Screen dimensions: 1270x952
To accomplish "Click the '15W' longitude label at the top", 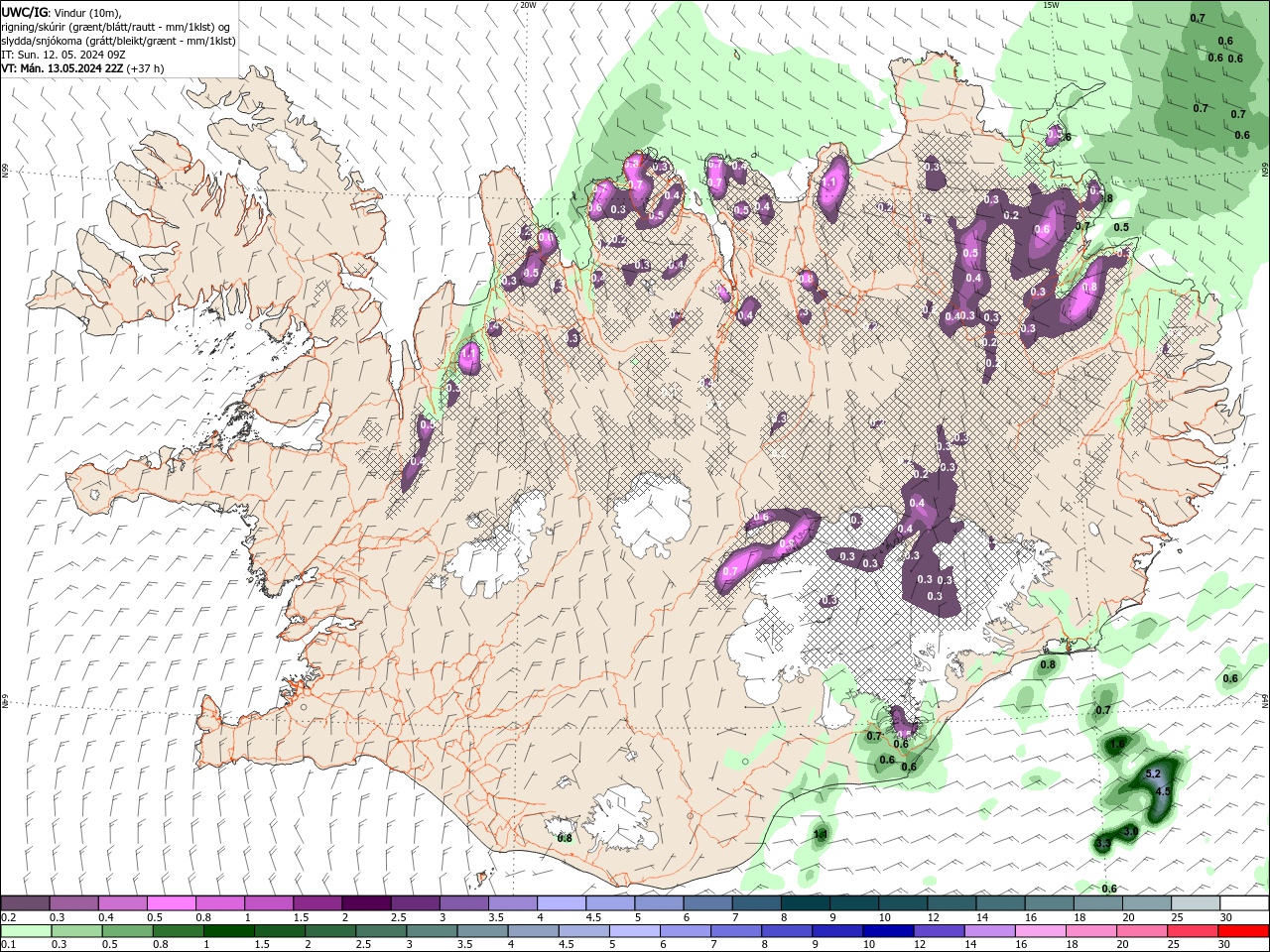I will tap(1051, 5).
